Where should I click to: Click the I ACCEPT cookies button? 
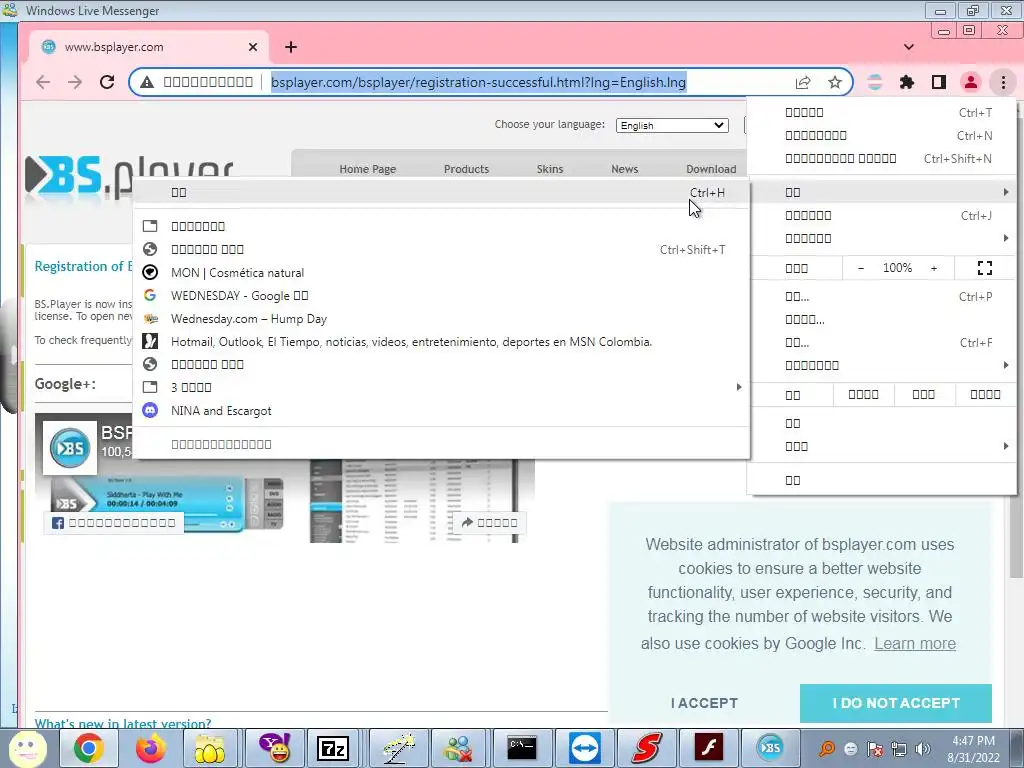tap(704, 703)
